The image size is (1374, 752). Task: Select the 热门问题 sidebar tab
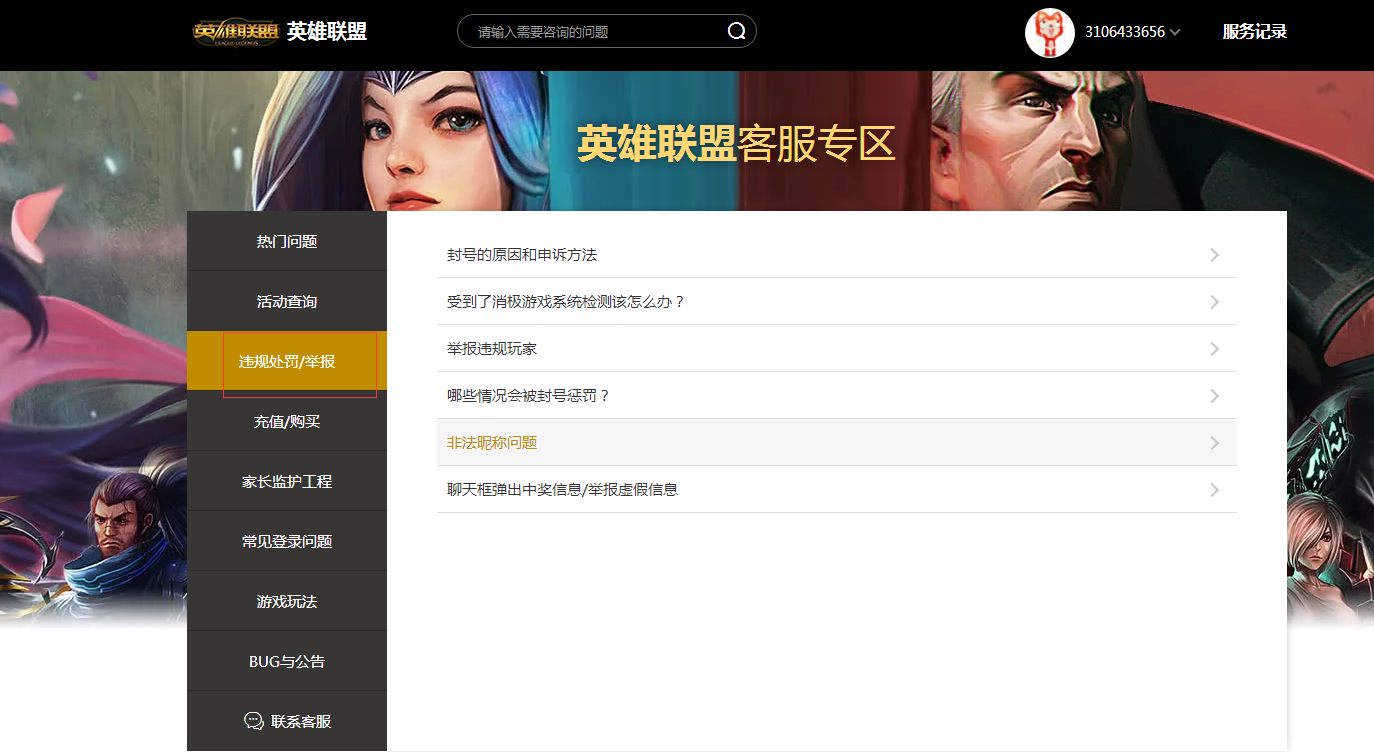click(x=287, y=241)
